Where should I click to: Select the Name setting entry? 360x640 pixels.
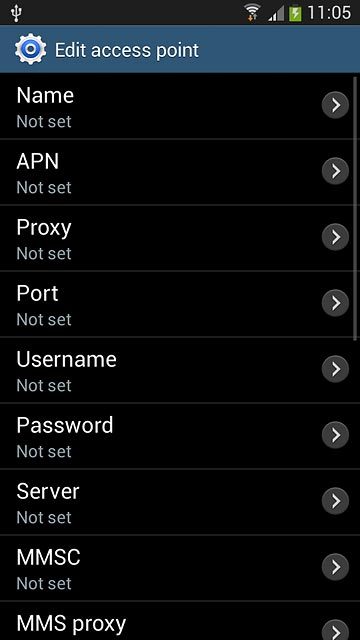180,106
